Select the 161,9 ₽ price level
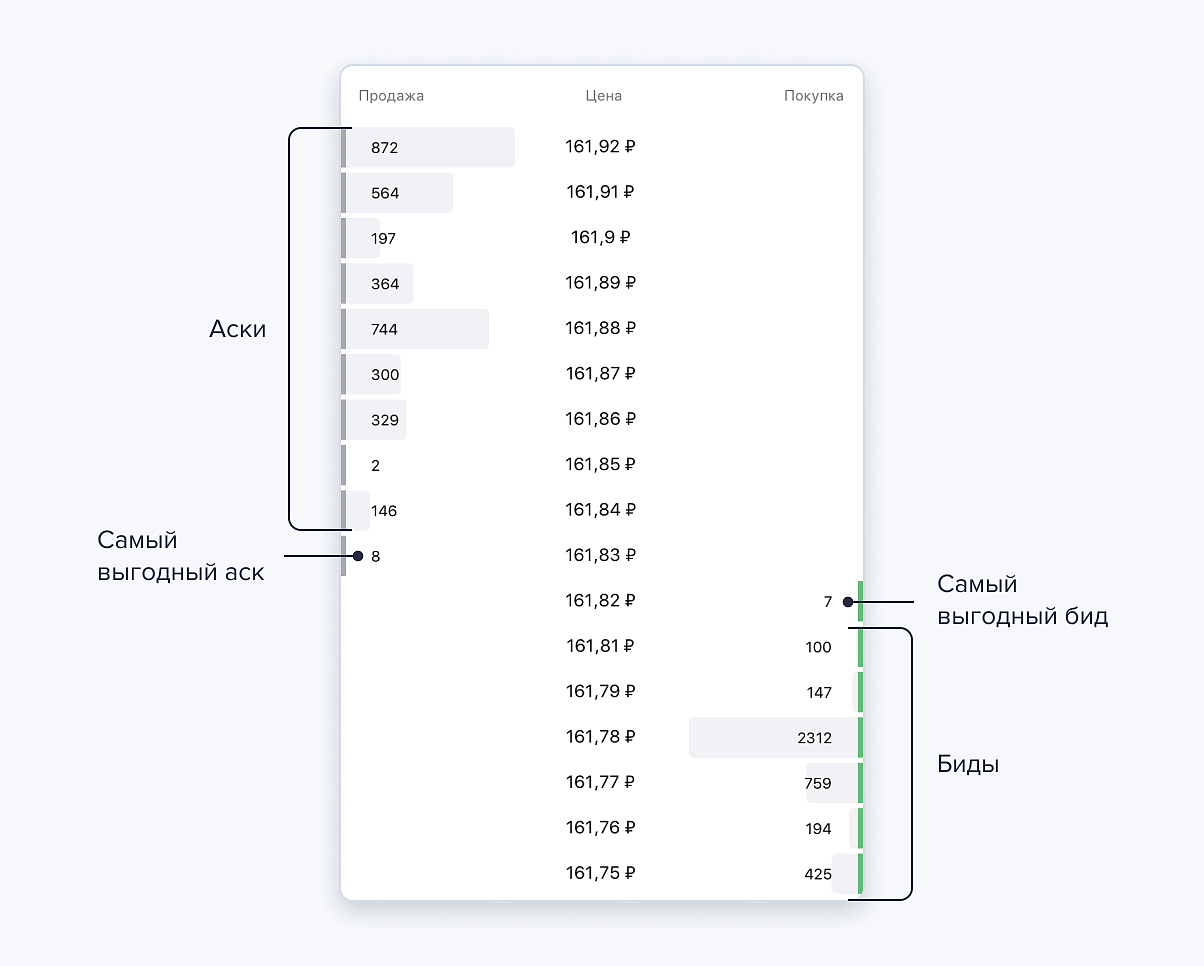This screenshot has height=966, width=1204. click(x=600, y=238)
